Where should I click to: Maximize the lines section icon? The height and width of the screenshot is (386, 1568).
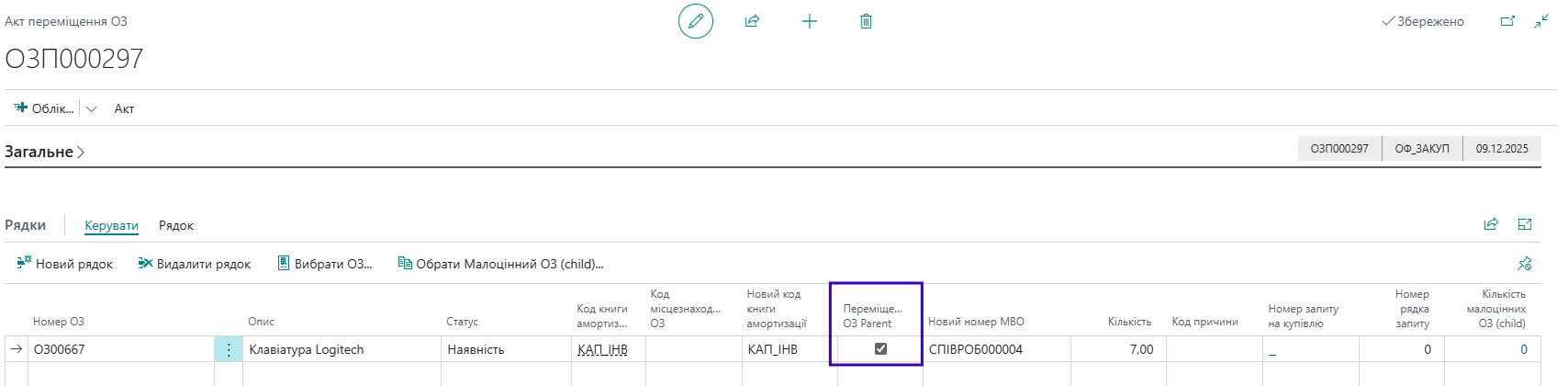(1525, 224)
